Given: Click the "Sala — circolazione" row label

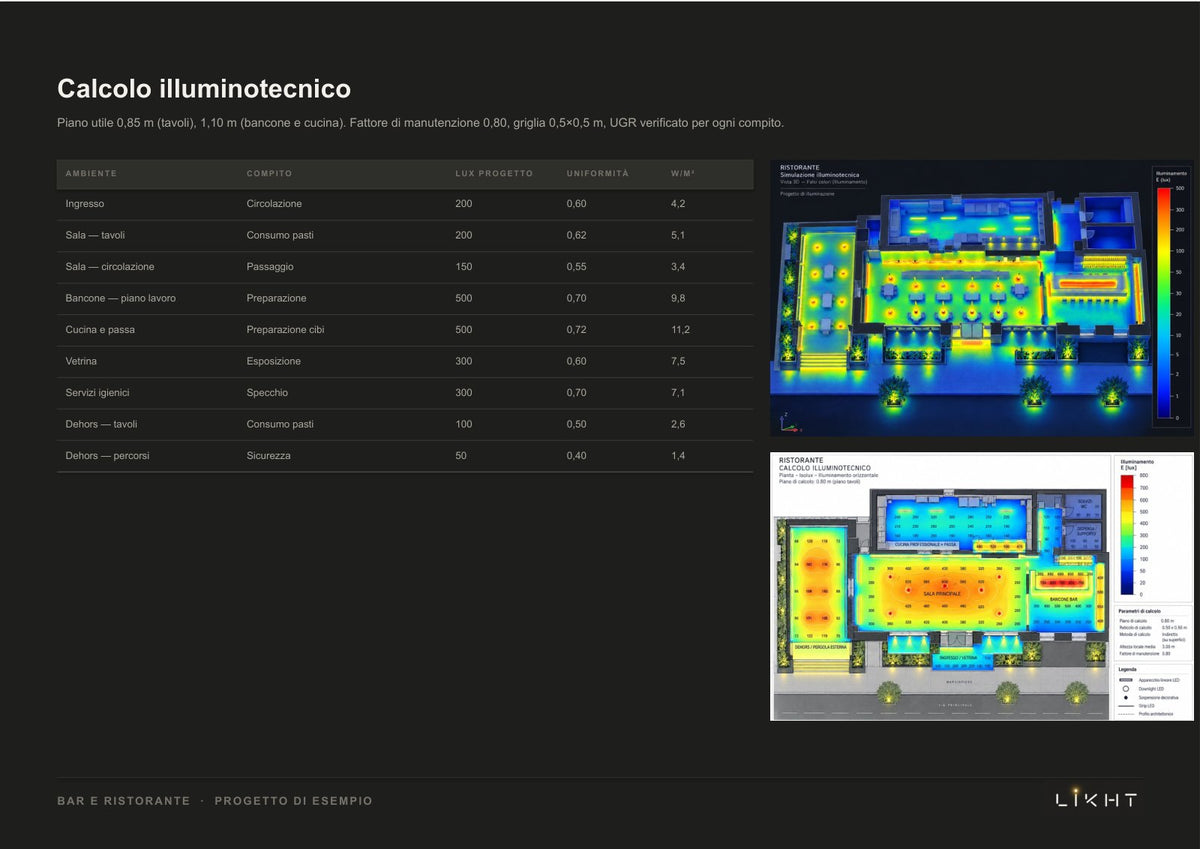Looking at the screenshot, I should point(110,267).
